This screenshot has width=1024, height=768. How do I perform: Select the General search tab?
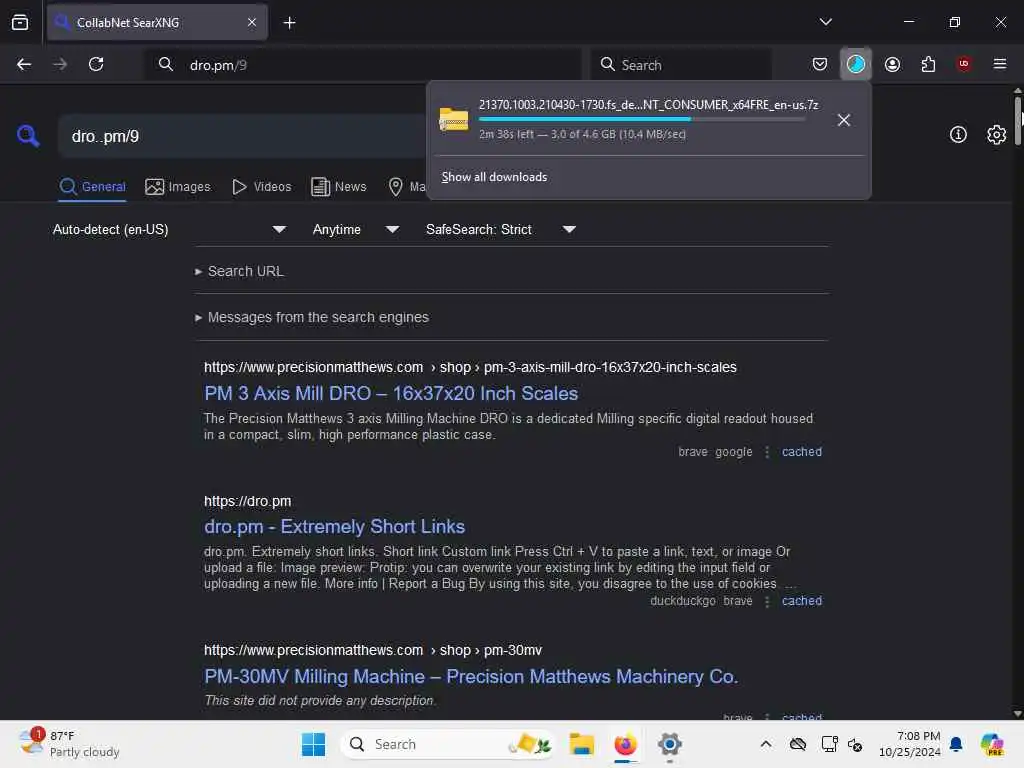[92, 187]
